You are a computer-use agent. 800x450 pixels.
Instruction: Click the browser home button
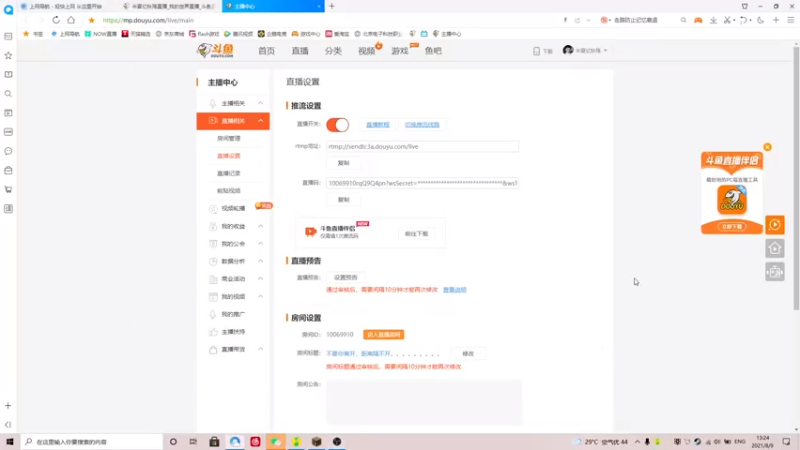pyautogui.click(x=71, y=20)
